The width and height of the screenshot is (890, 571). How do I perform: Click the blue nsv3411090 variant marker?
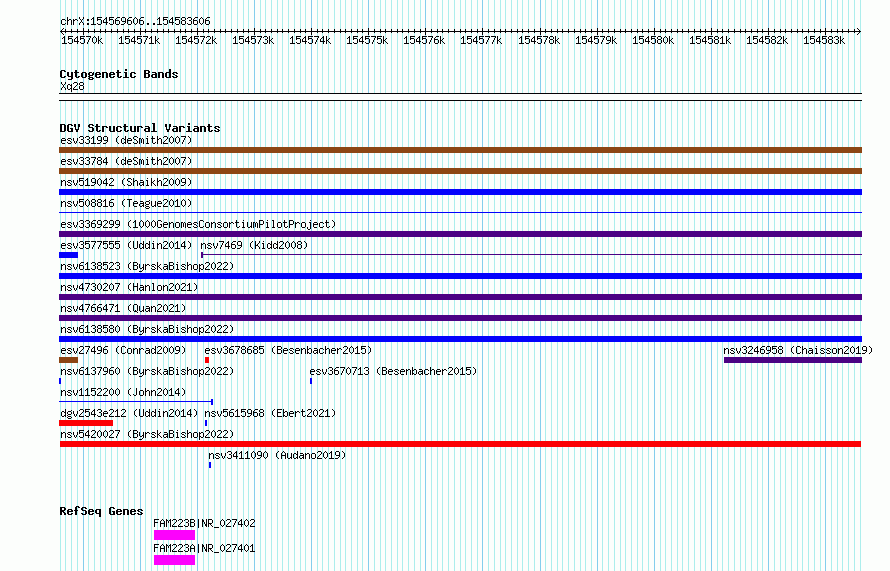210,465
